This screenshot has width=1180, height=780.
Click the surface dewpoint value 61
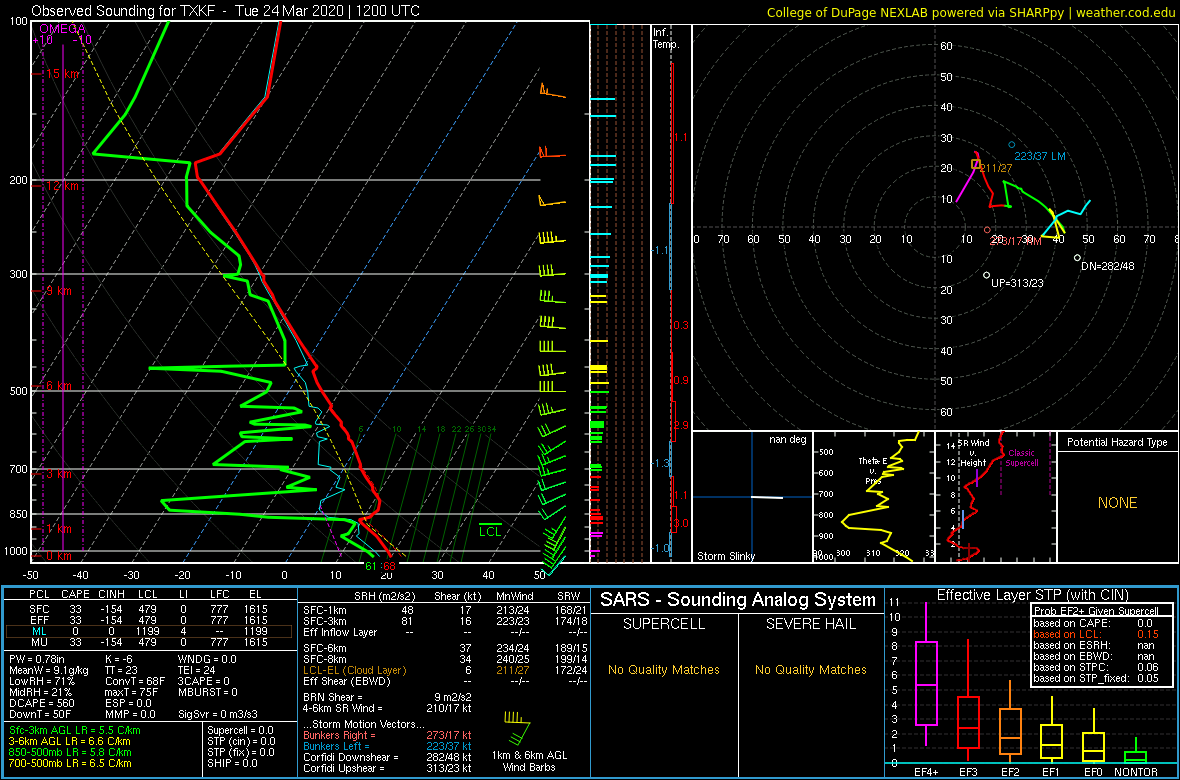pyautogui.click(x=370, y=566)
